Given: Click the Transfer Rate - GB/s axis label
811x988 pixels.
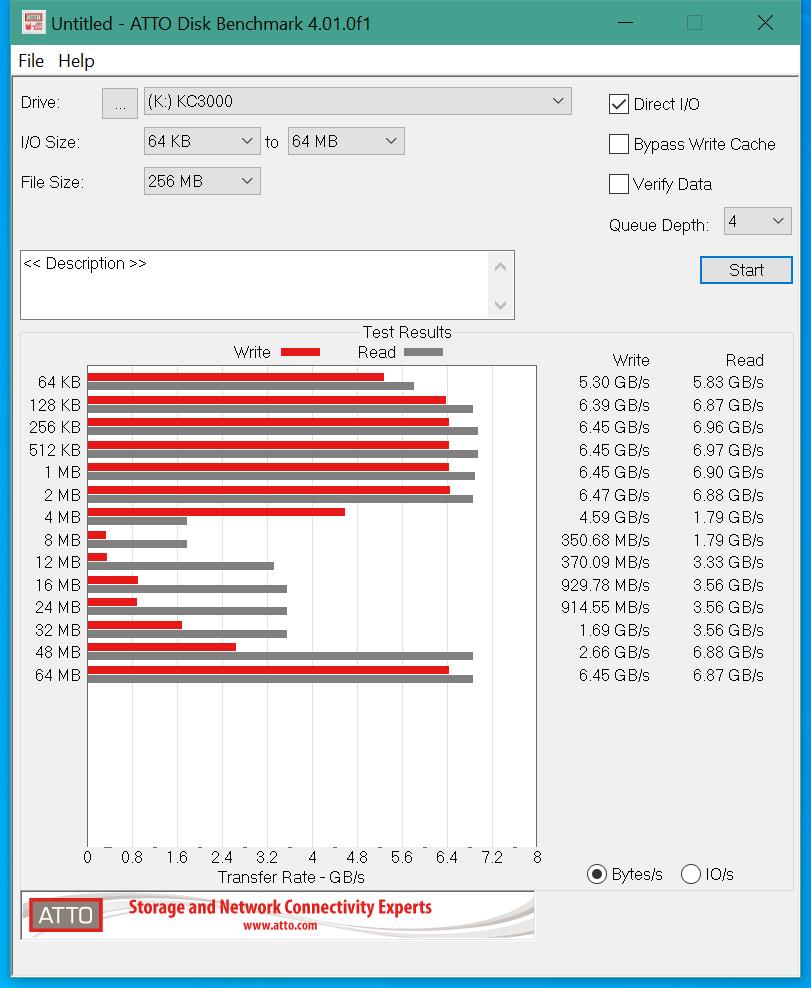Looking at the screenshot, I should pyautogui.click(x=291, y=877).
